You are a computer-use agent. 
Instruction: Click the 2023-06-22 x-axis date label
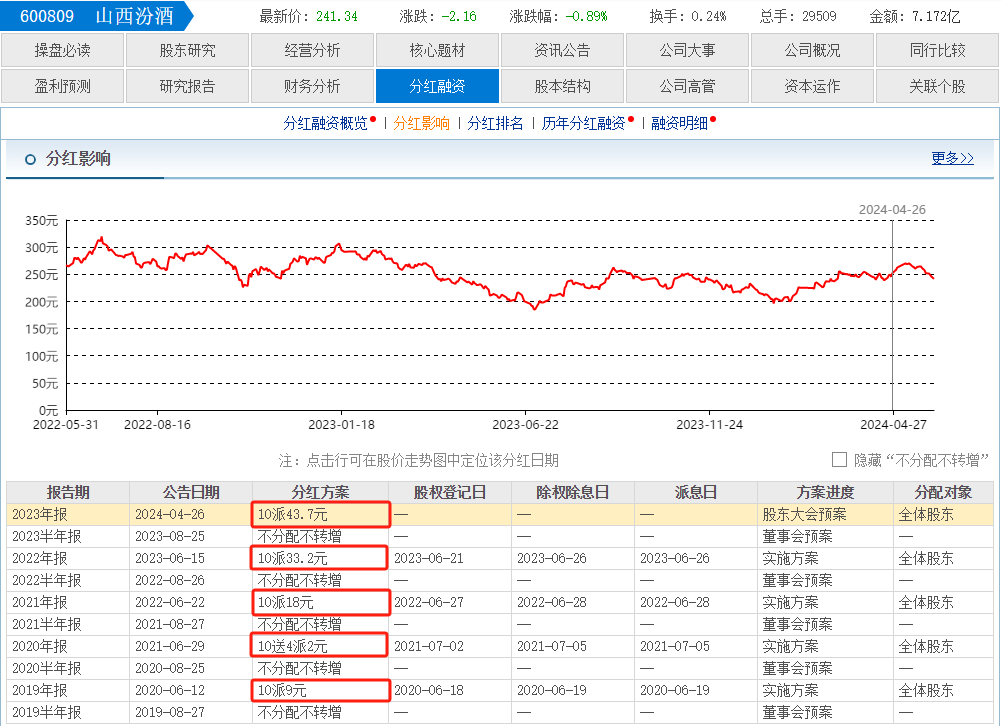tap(525, 425)
